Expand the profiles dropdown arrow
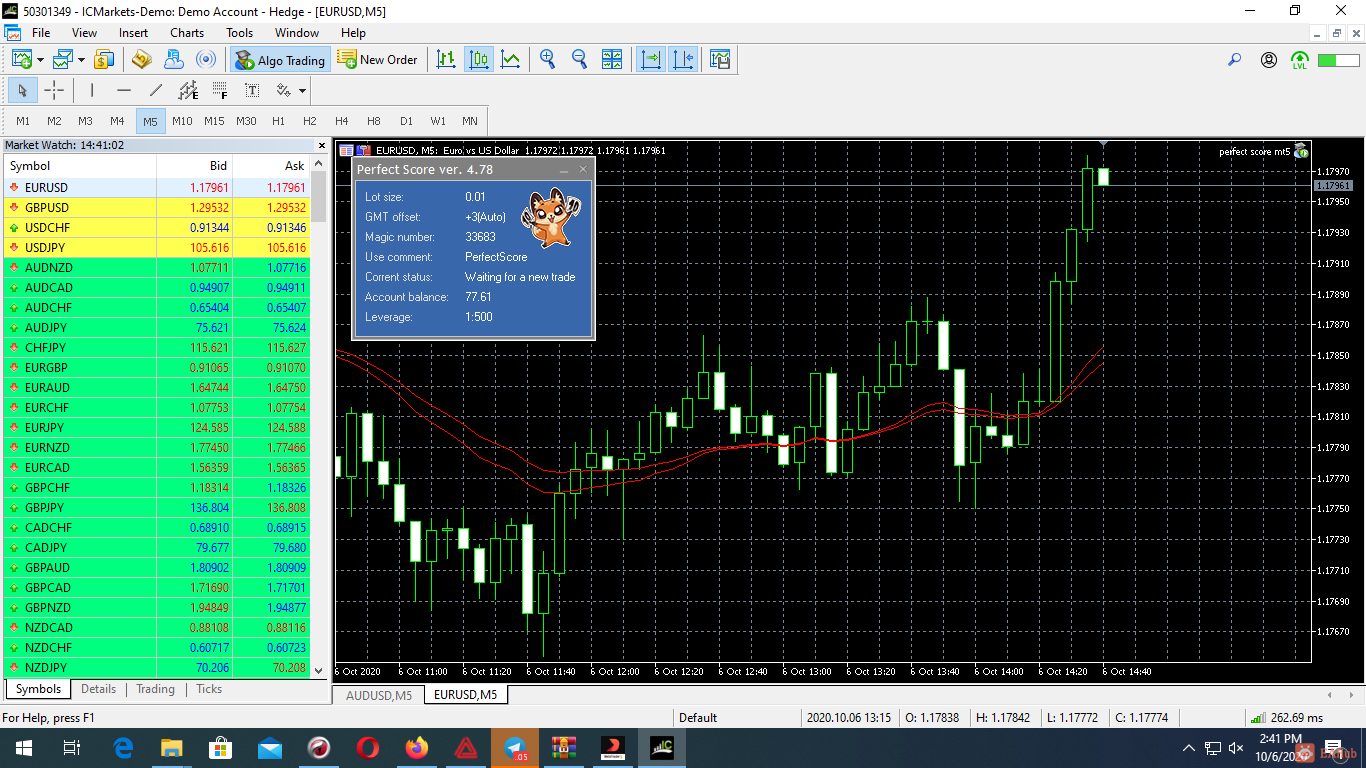Image resolution: width=1366 pixels, height=768 pixels. [x=81, y=60]
